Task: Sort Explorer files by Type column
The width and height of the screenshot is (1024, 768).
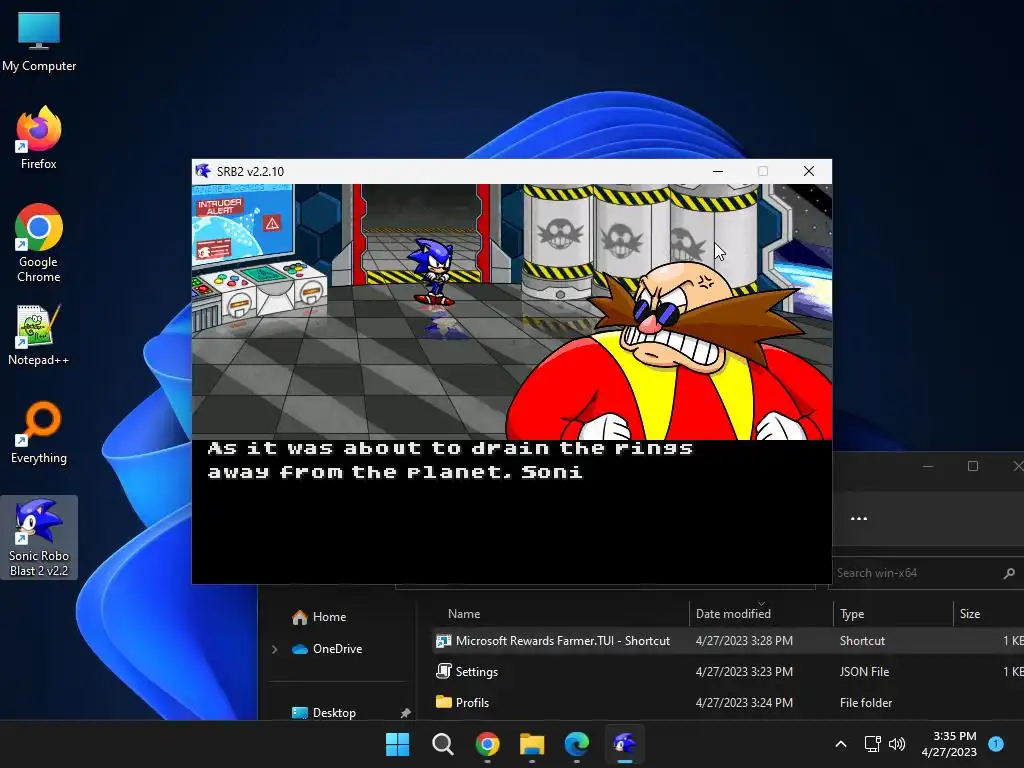Action: click(x=852, y=614)
